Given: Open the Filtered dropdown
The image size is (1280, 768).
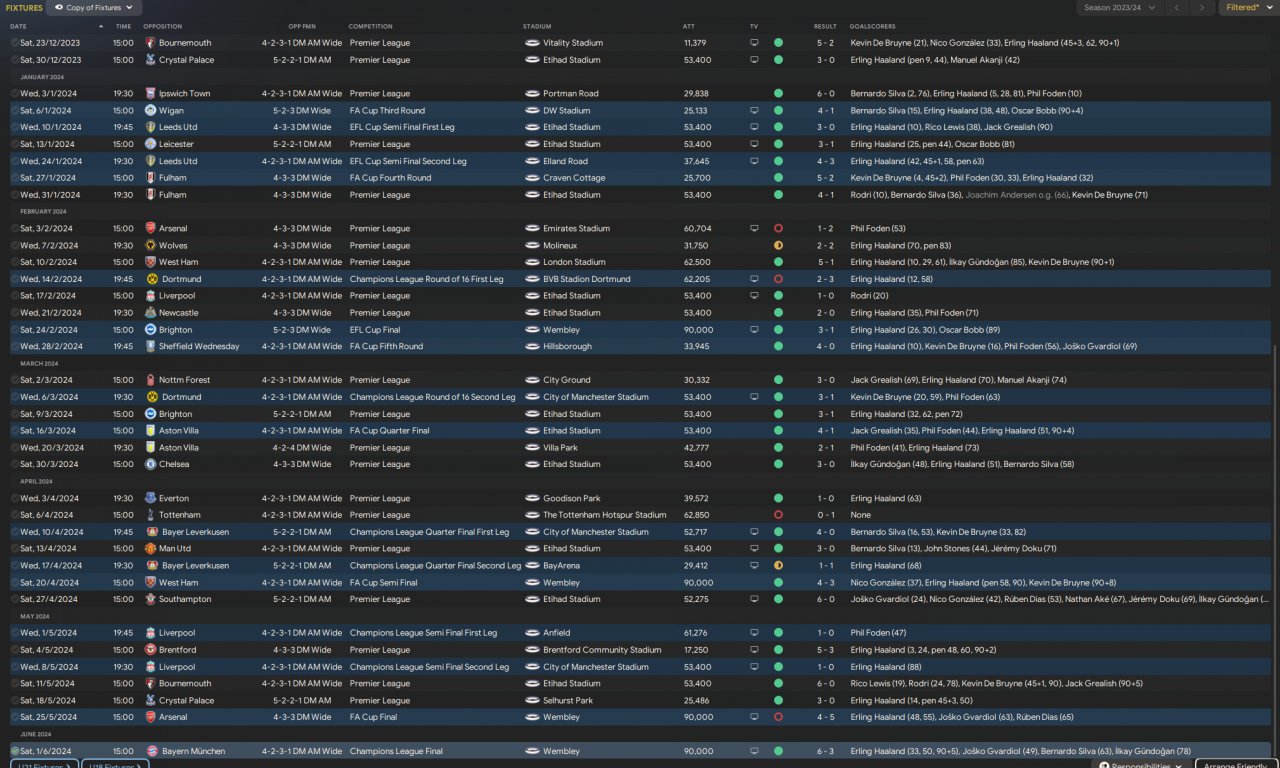Looking at the screenshot, I should click(1248, 8).
